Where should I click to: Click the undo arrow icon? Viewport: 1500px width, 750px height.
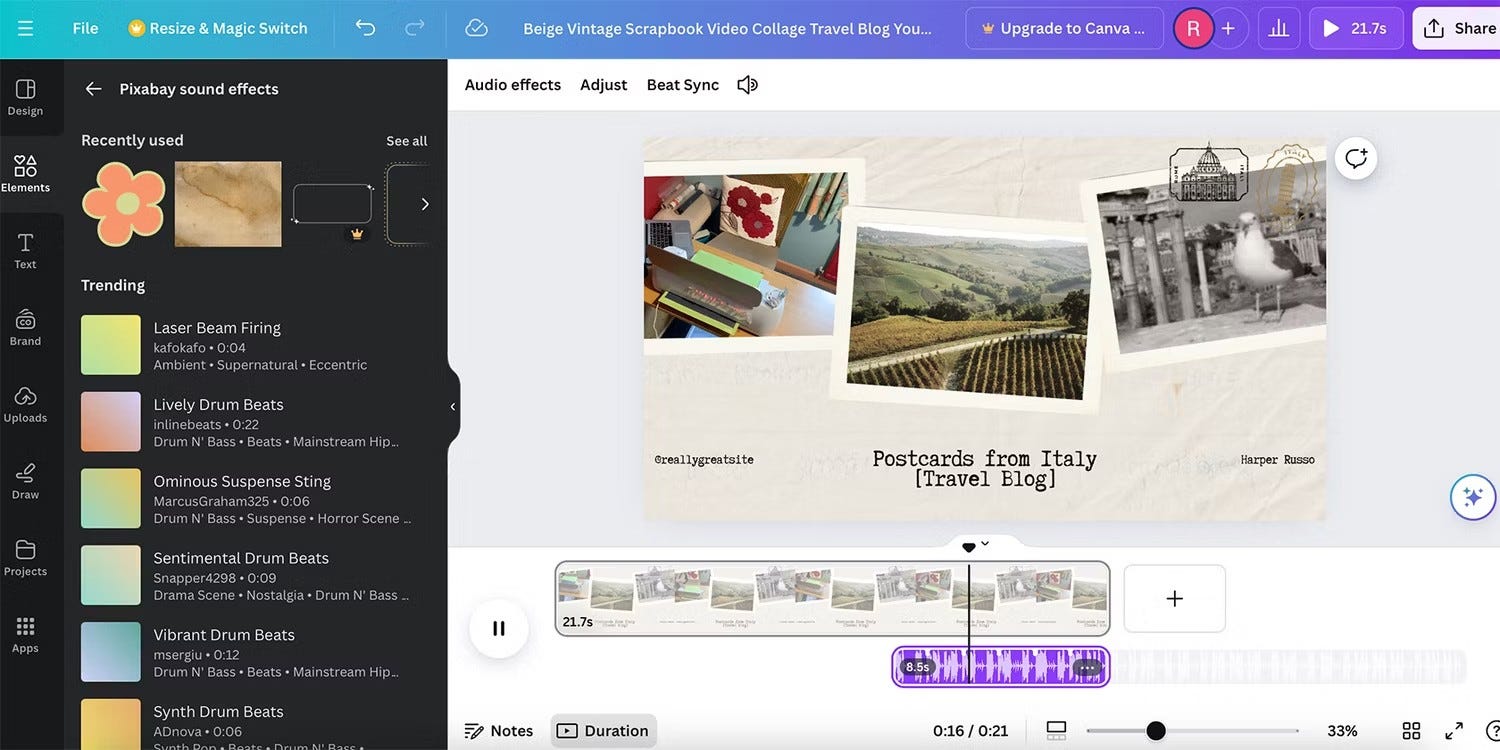pyautogui.click(x=365, y=28)
